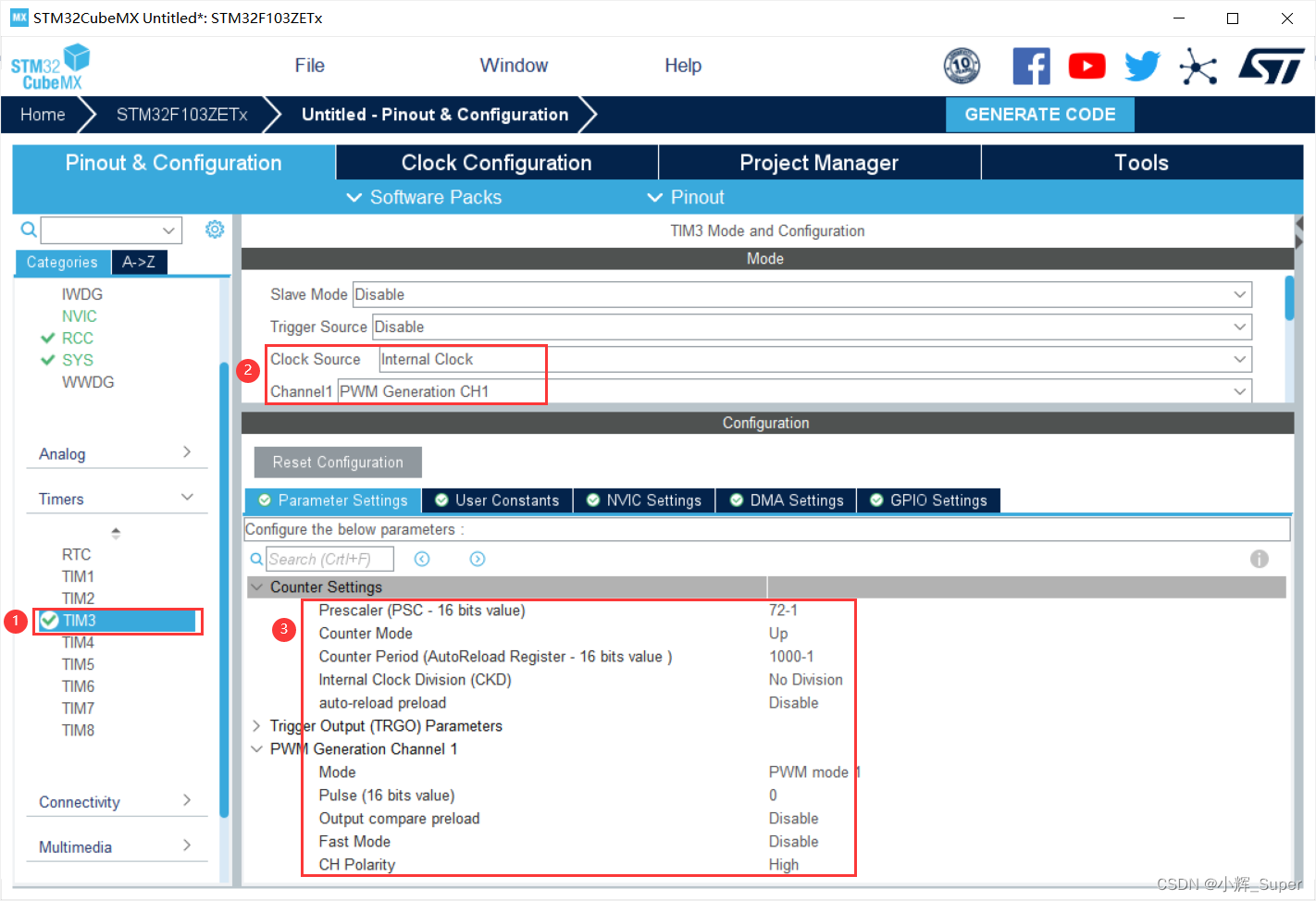
Task: Open the Slave Mode dropdown
Action: [x=802, y=294]
